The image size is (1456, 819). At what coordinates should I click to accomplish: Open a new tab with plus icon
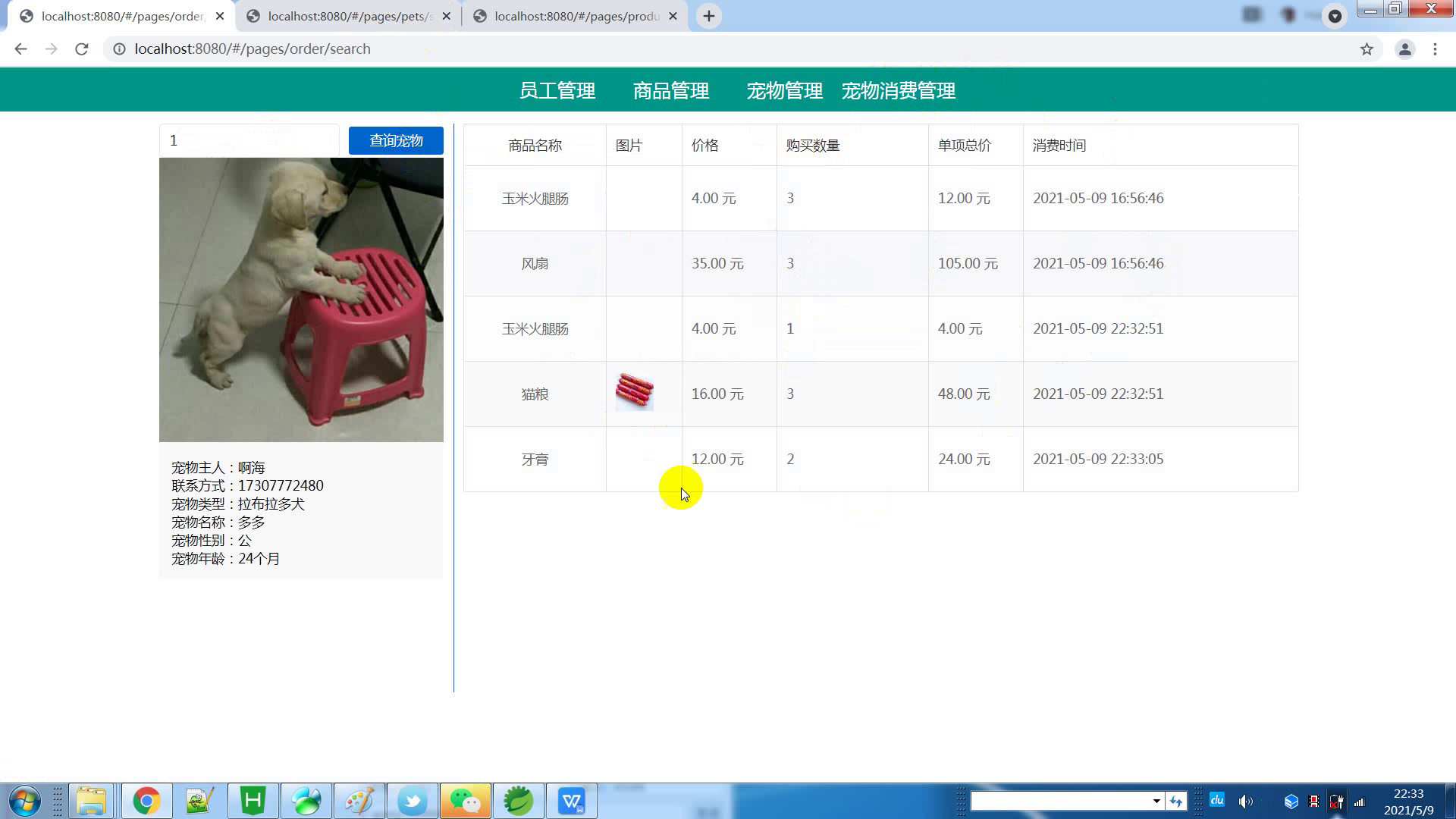click(x=708, y=16)
